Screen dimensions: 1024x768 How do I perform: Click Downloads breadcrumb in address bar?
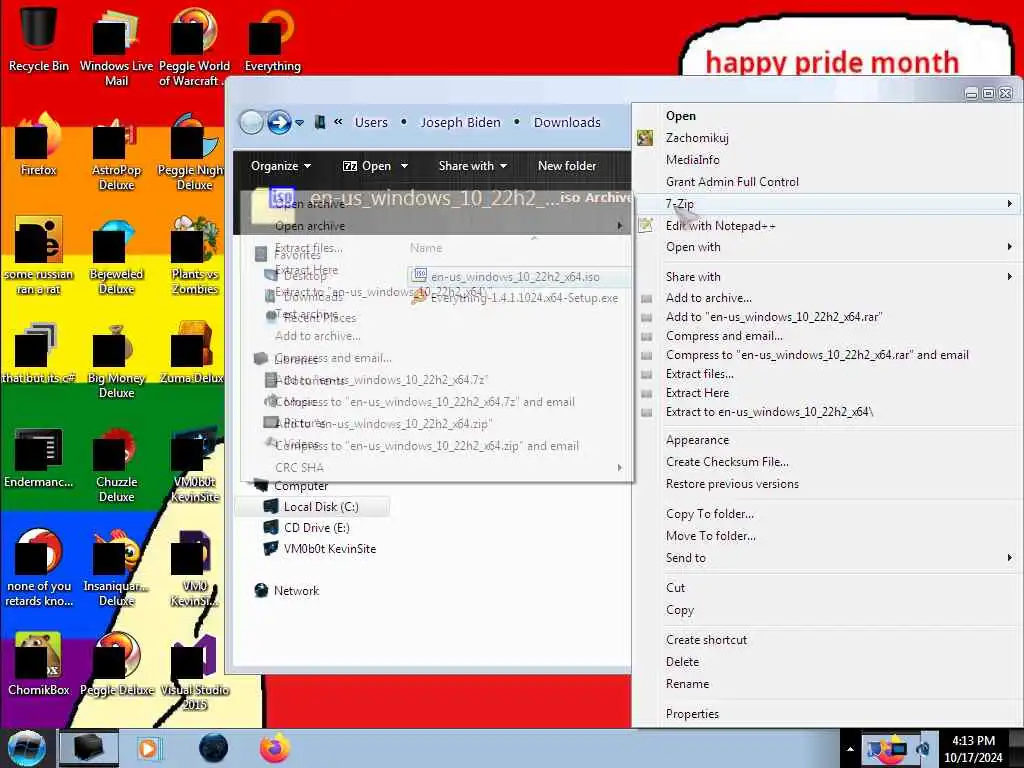(567, 122)
